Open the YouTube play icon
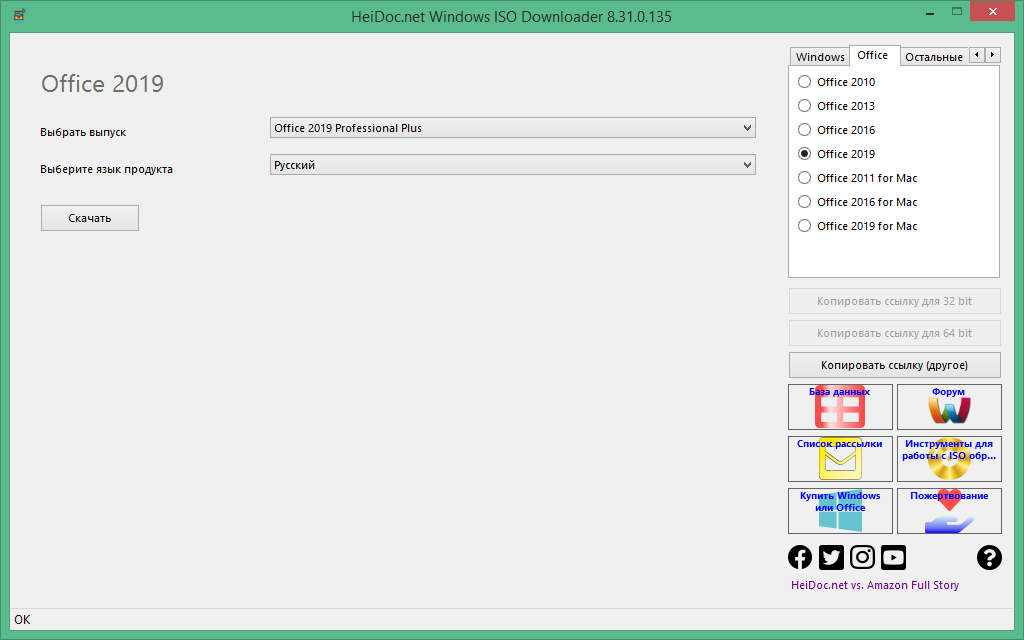1024x640 pixels. point(893,557)
